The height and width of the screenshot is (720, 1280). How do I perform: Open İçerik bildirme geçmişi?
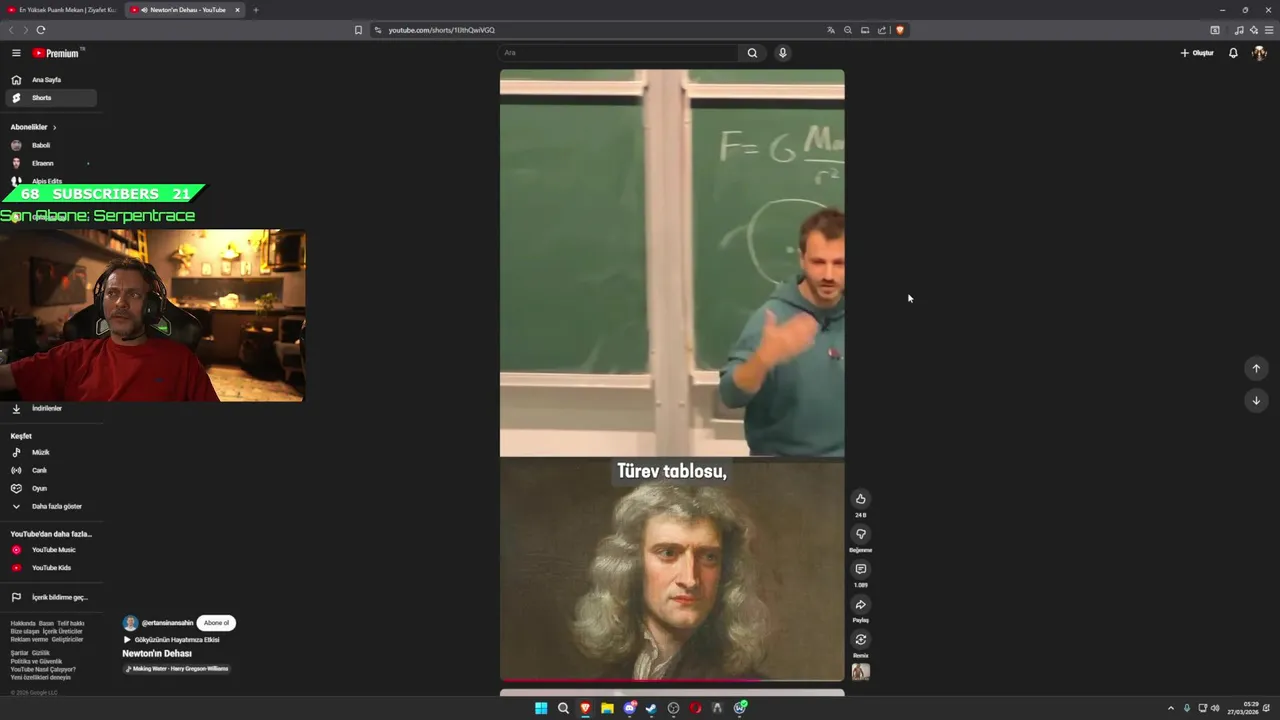50,597
